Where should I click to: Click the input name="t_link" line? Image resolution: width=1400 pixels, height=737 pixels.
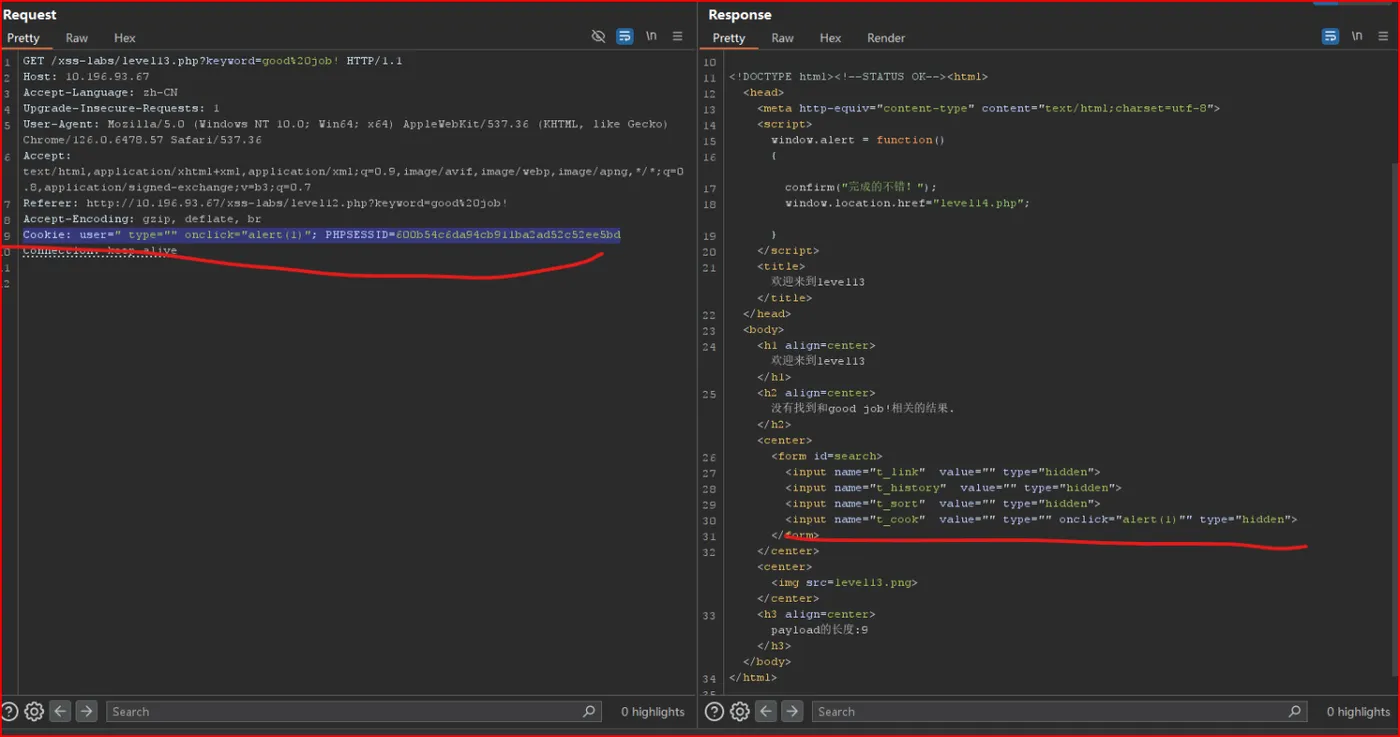943,472
